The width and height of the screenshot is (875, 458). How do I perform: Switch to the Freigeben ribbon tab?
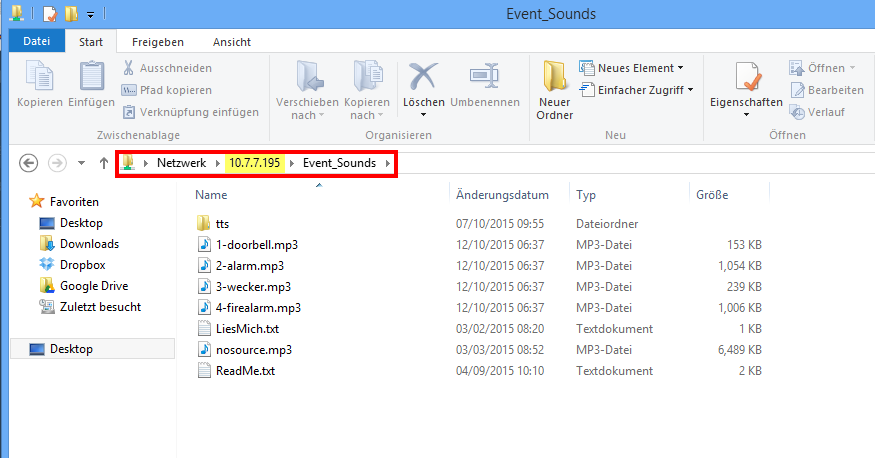click(x=157, y=42)
